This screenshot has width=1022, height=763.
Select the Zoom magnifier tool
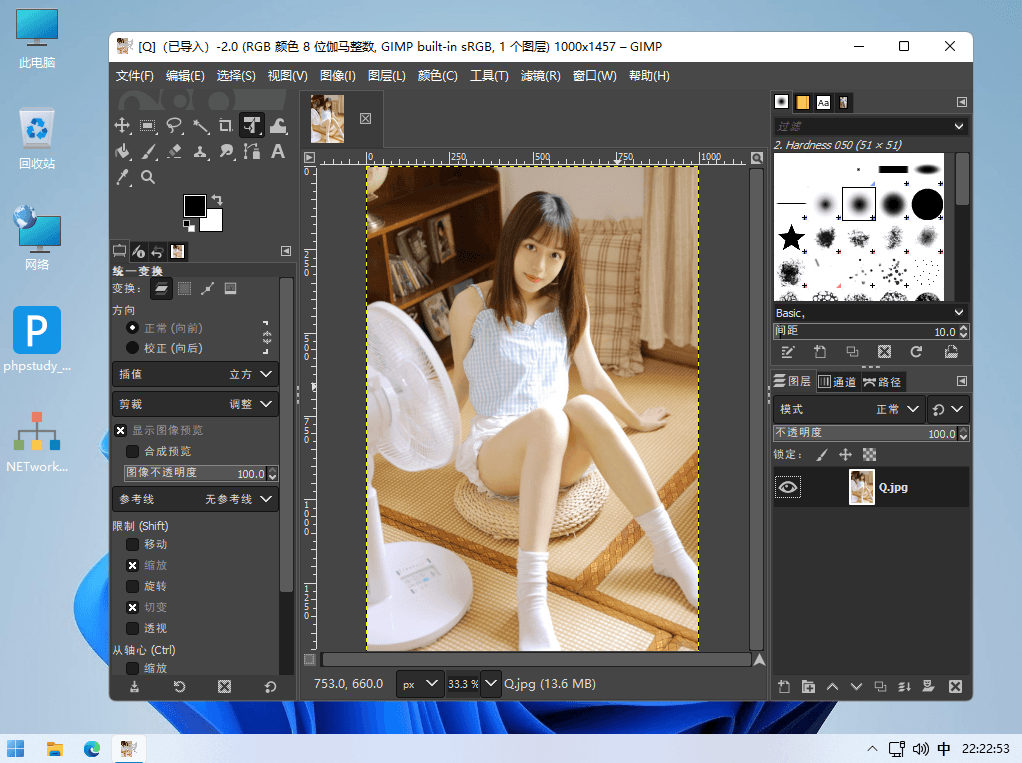(148, 177)
